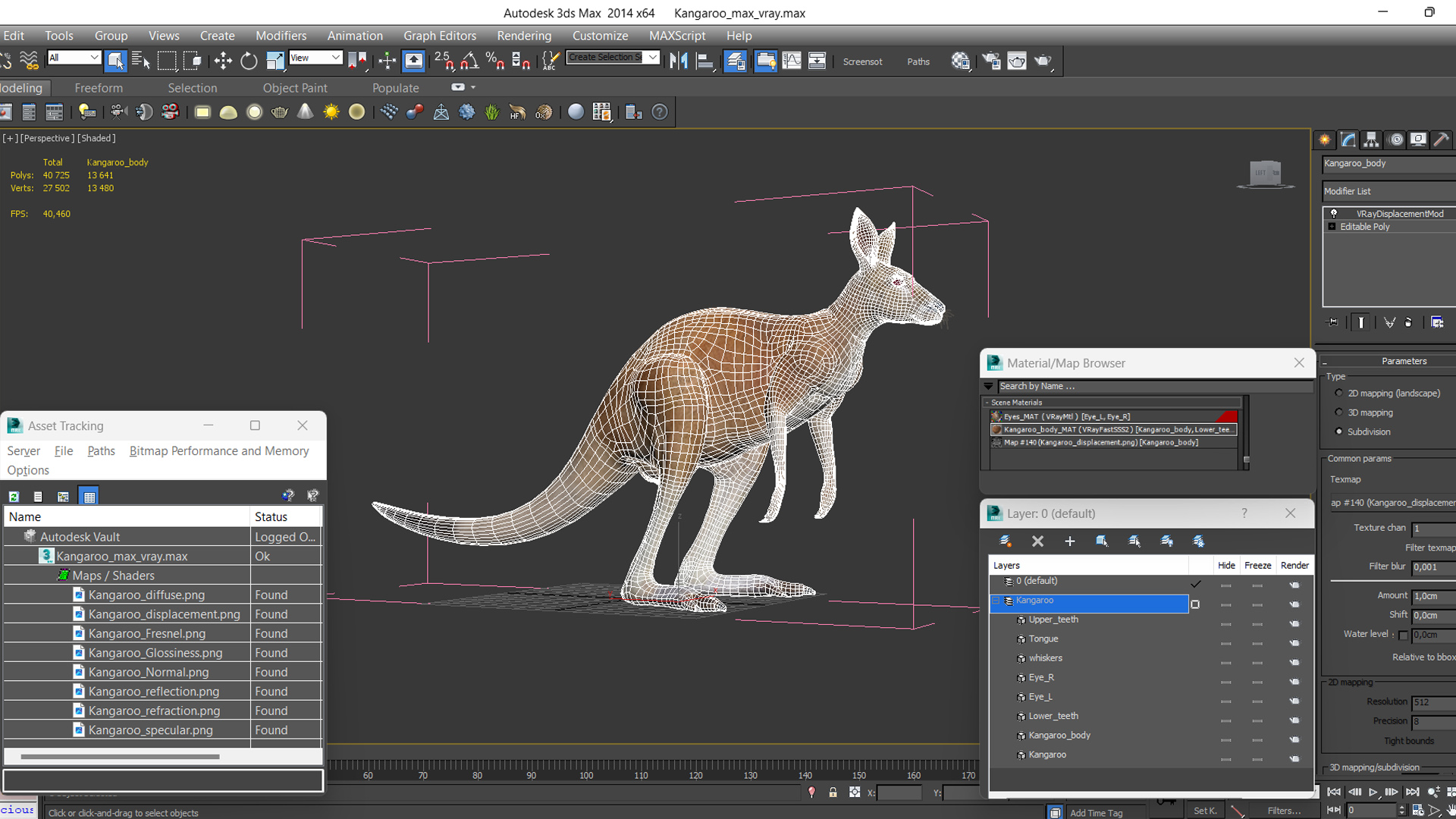Expand the Editable Poly modifier entry
1456x819 pixels.
pos(1332,227)
